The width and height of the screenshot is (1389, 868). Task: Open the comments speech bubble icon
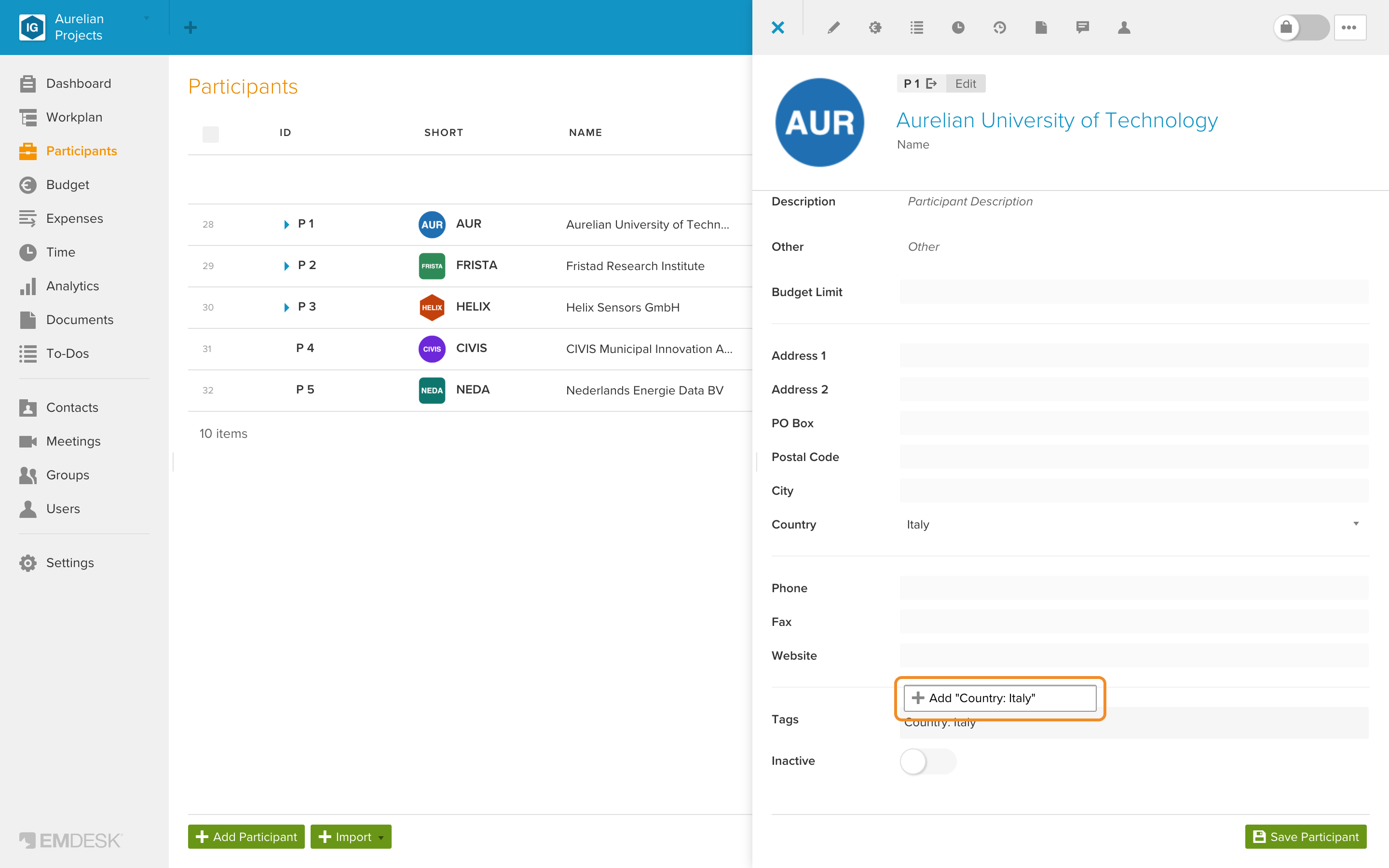pyautogui.click(x=1082, y=27)
